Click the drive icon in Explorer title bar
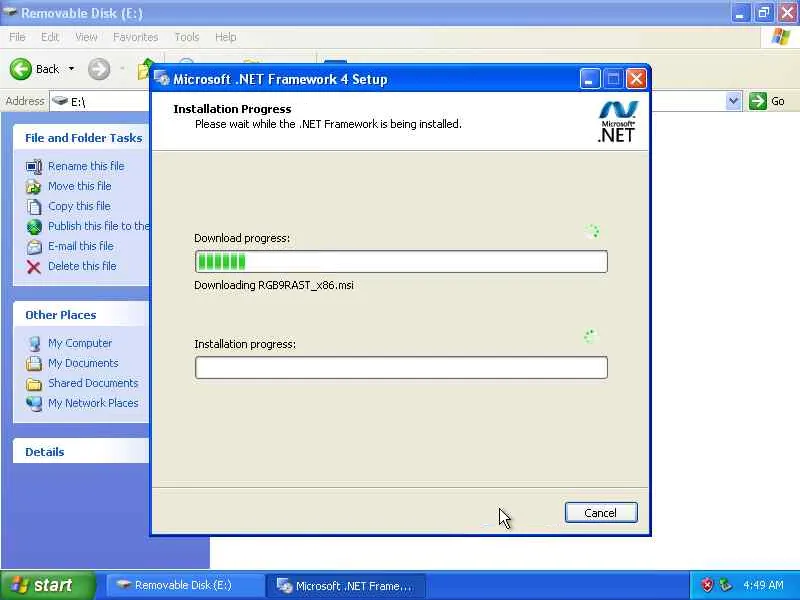 click(9, 12)
